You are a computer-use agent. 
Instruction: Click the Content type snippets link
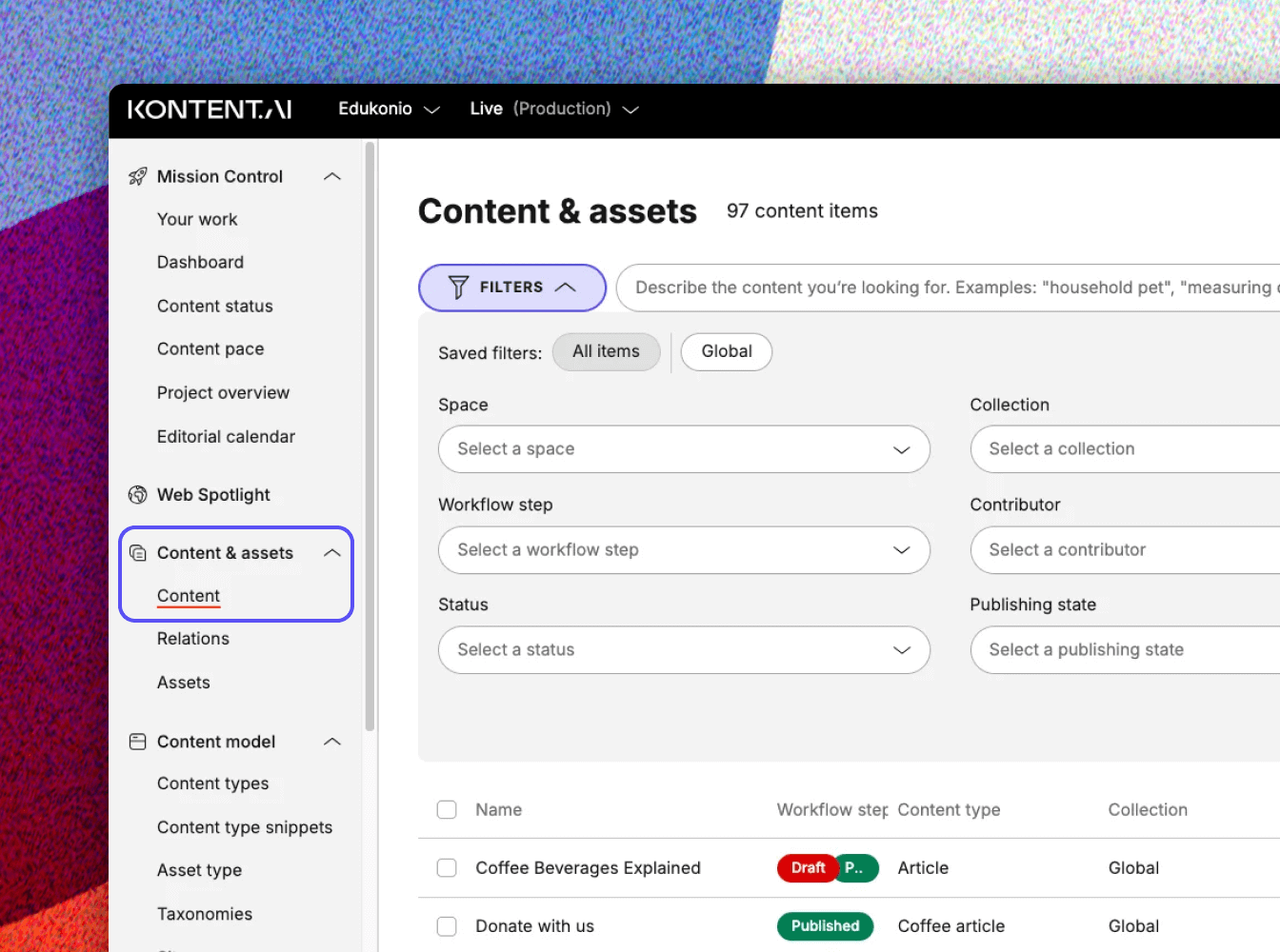[x=245, y=827]
